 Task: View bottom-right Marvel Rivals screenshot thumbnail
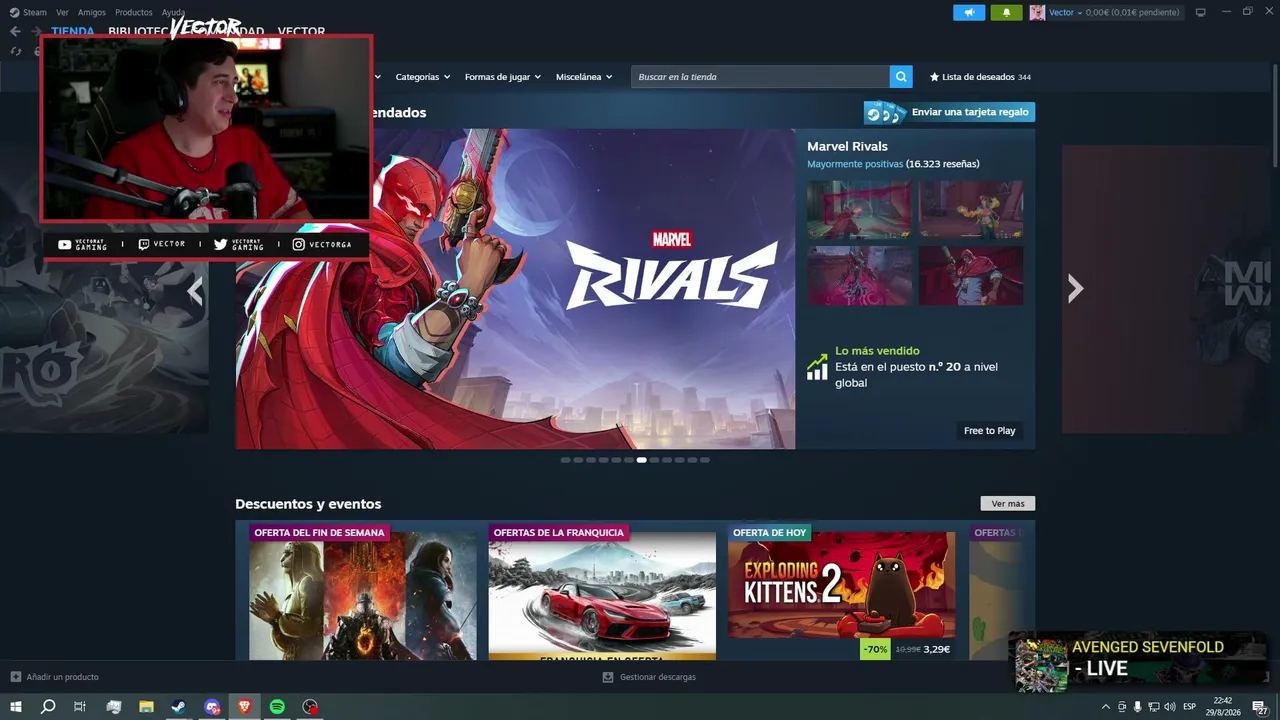971,275
